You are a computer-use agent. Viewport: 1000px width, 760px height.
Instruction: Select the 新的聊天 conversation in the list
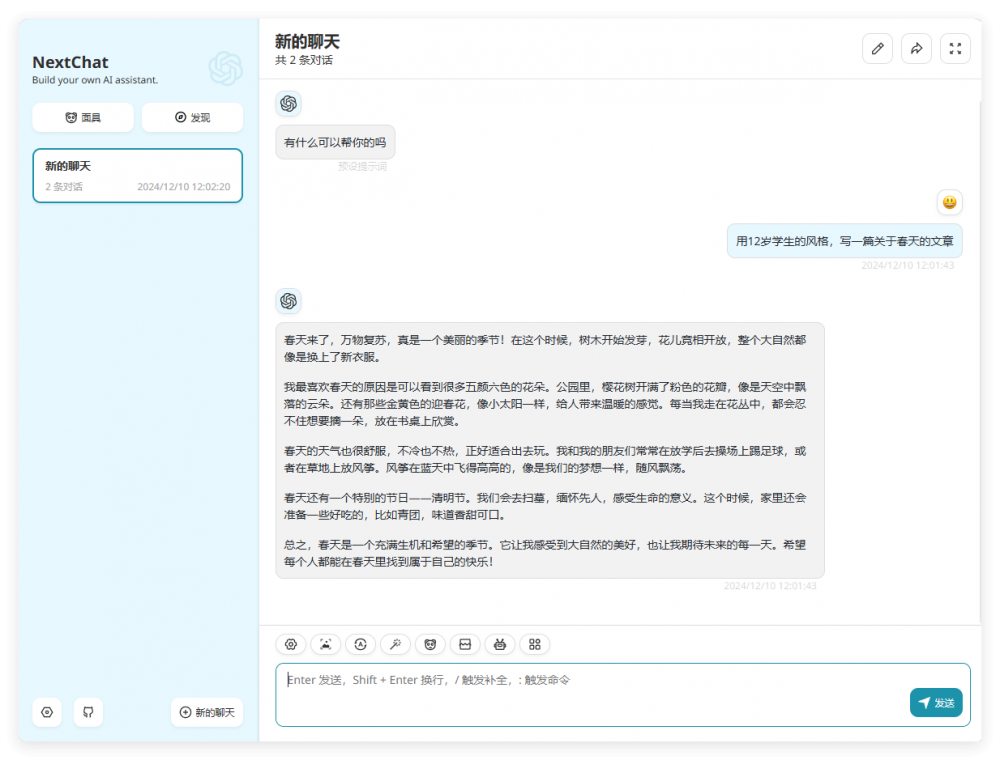pos(137,176)
